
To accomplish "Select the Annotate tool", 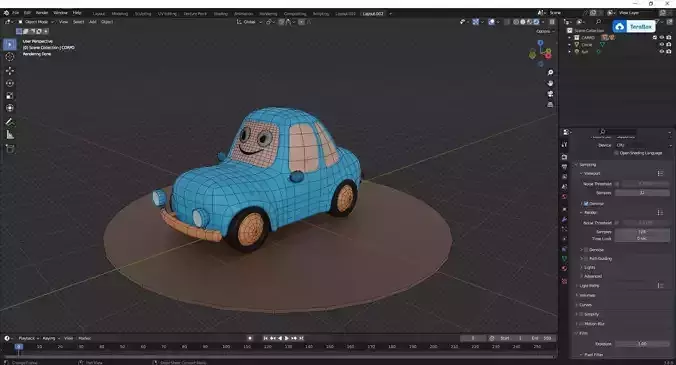I will [9, 122].
